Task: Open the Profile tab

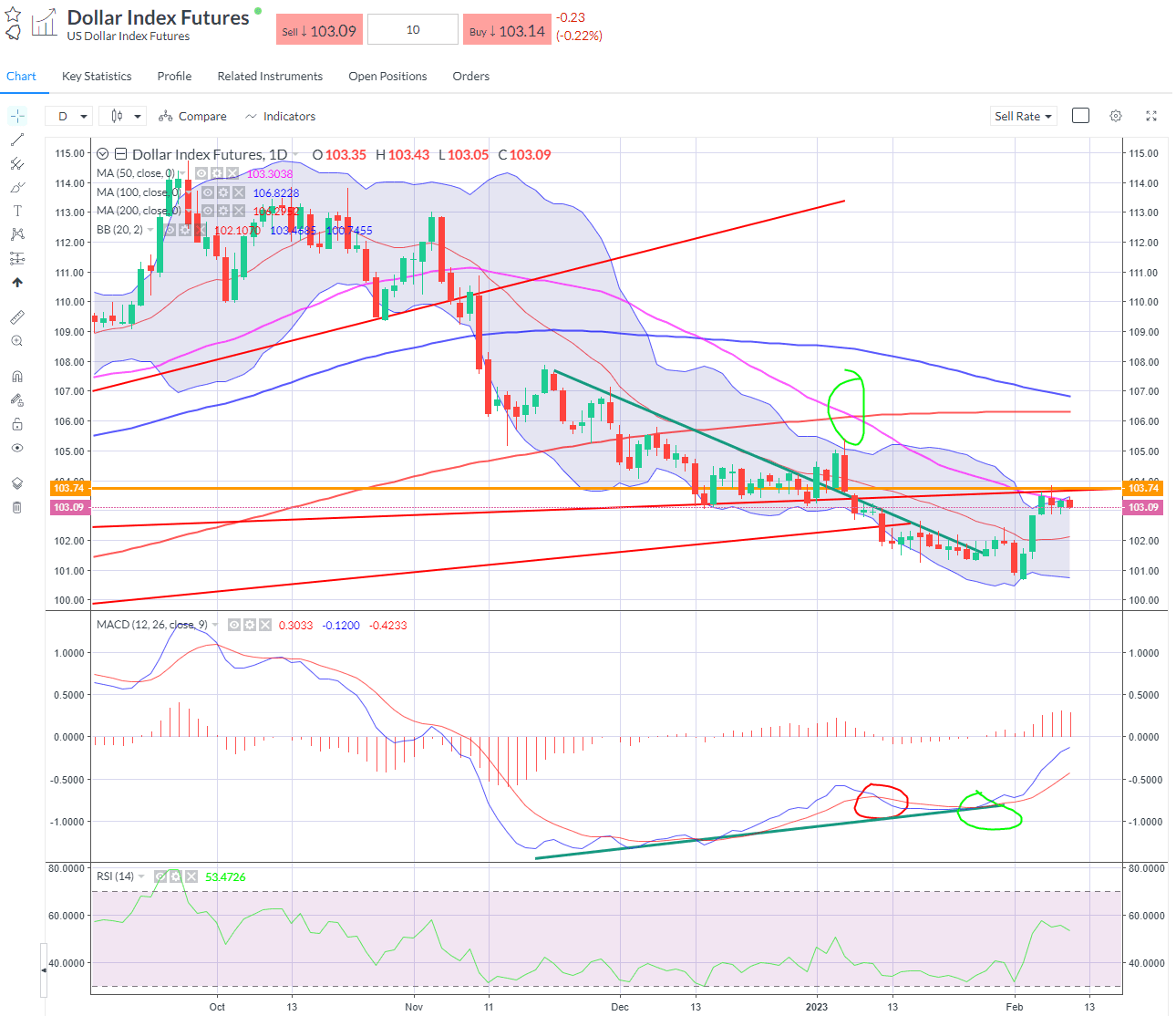Action: [174, 76]
